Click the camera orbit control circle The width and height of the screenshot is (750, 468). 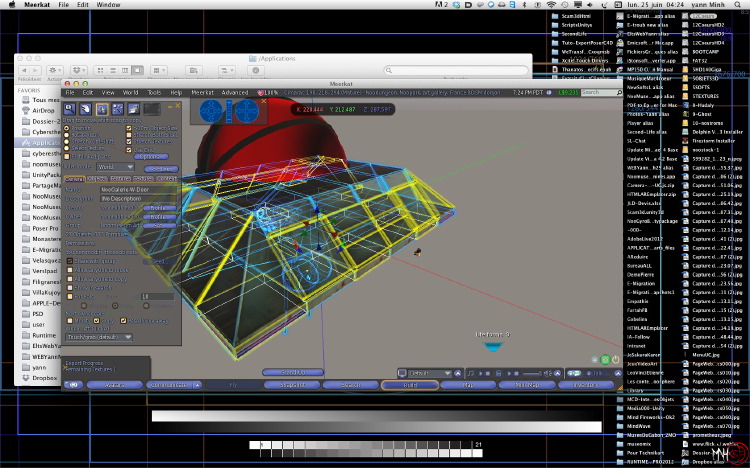click(x=211, y=111)
